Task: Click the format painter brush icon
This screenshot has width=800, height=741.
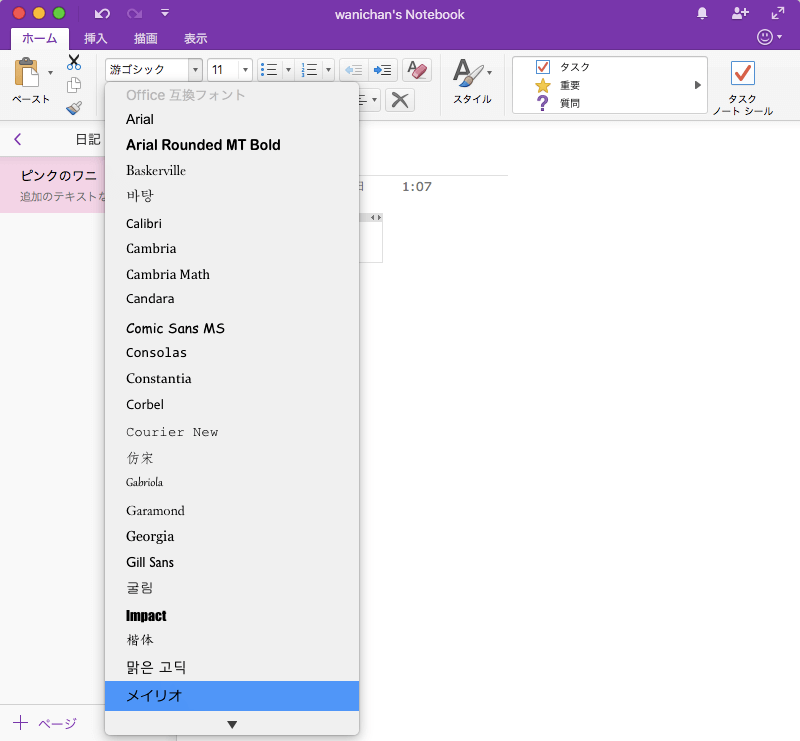Action: tap(74, 108)
